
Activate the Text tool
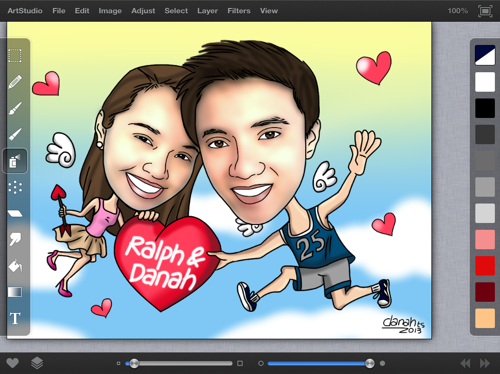point(15,318)
